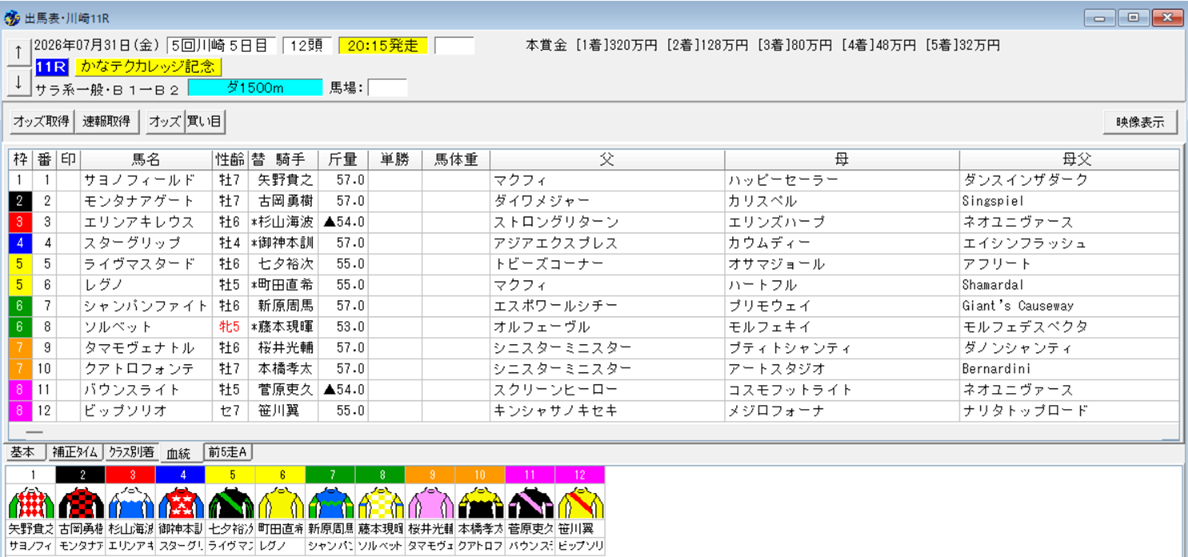Select horse name ソルベット
The image size is (1188, 557).
[119, 327]
